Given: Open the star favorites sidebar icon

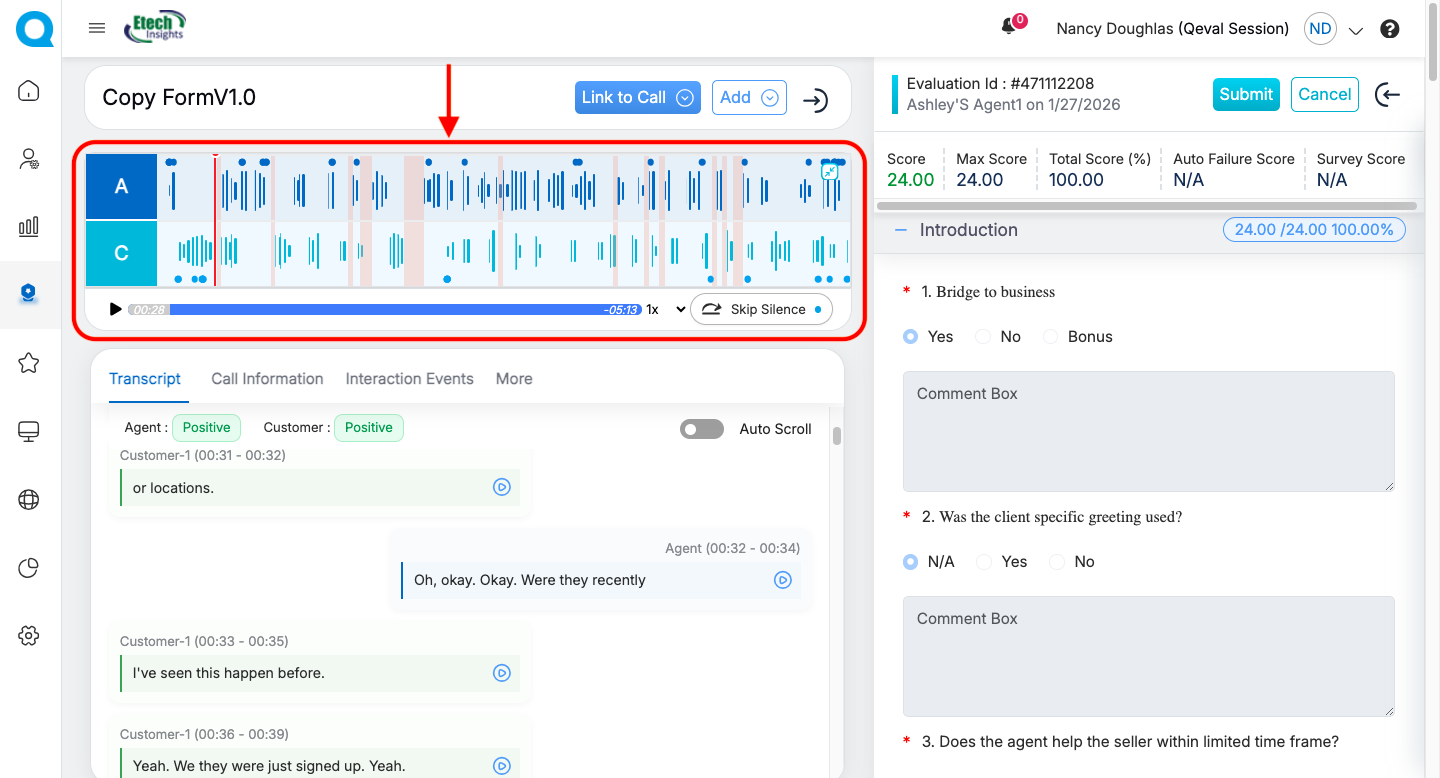Looking at the screenshot, I should coord(29,363).
